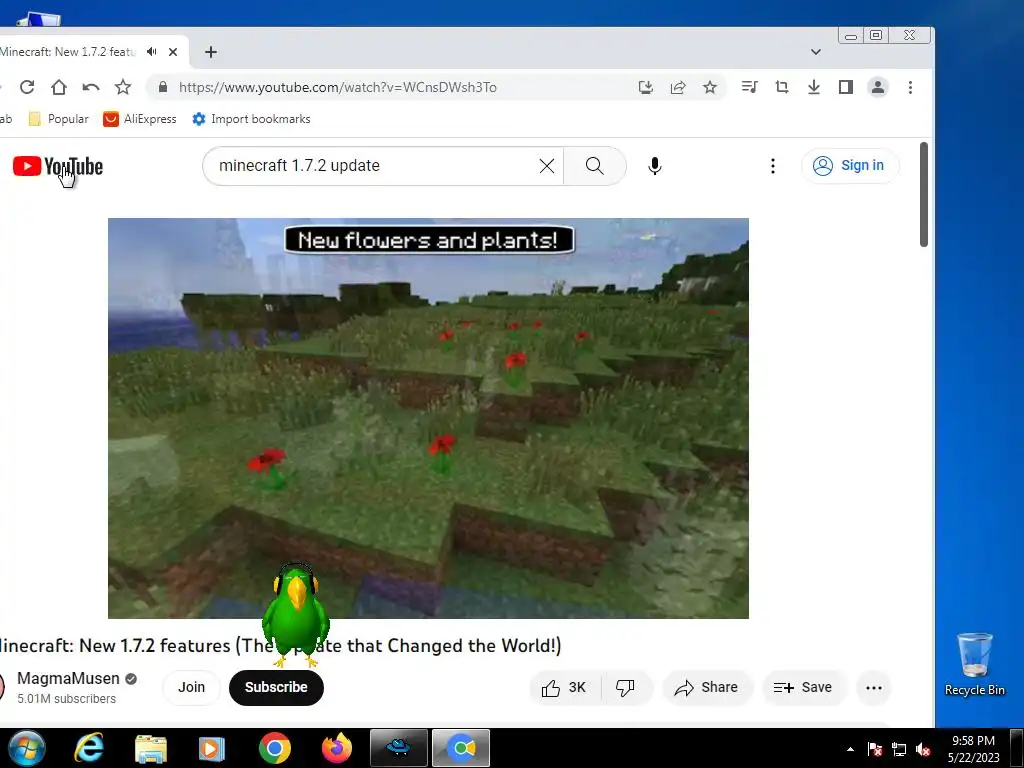Screen dimensions: 1024x768
Task: Go to YouTube home via logo
Action: pos(57,166)
